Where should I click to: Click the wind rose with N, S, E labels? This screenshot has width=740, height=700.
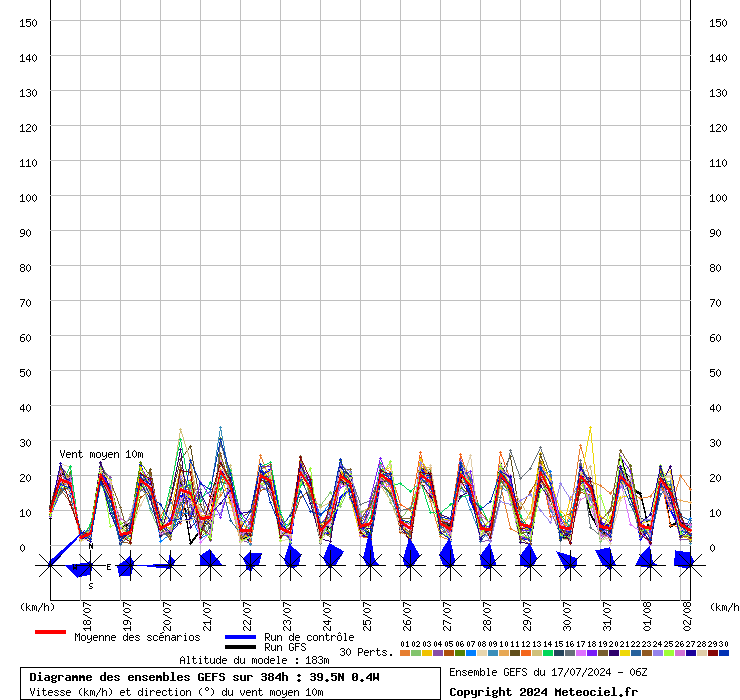coord(89,566)
